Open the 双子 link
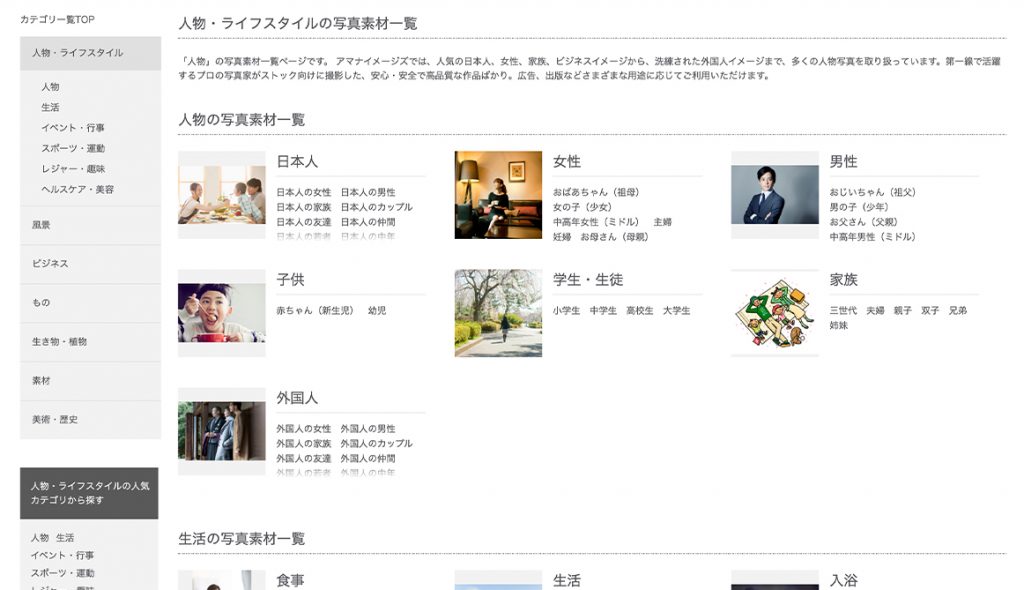 click(930, 310)
